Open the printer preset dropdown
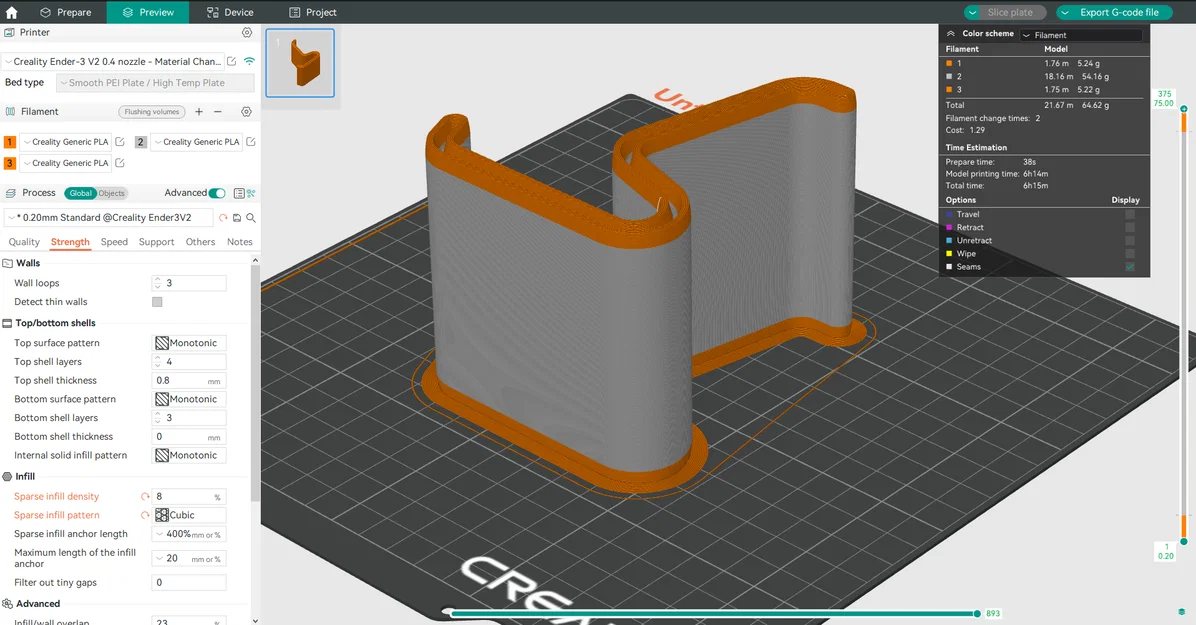The width and height of the screenshot is (1196, 625). pyautogui.click(x=113, y=61)
